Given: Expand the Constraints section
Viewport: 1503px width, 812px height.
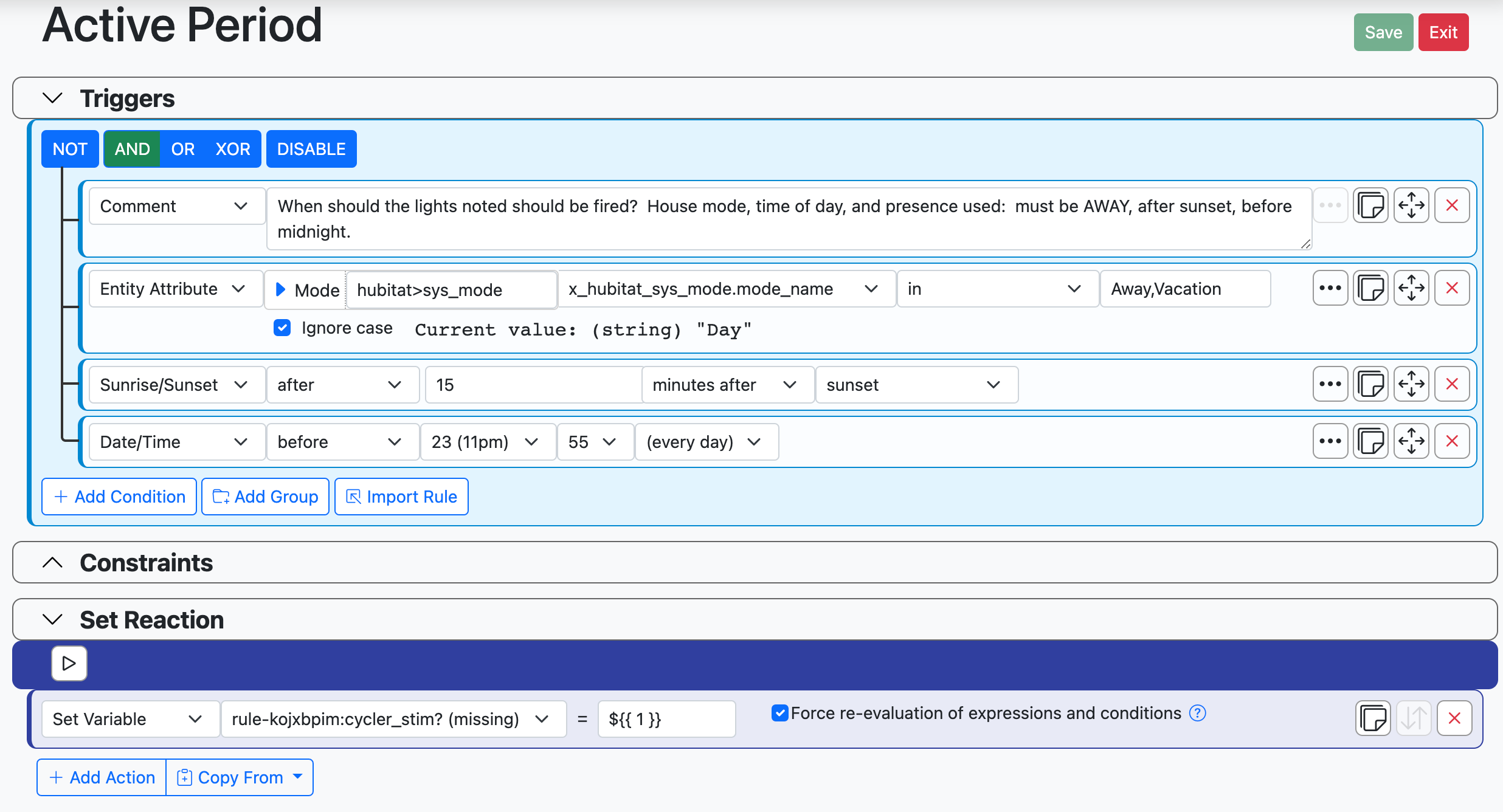Looking at the screenshot, I should point(53,562).
